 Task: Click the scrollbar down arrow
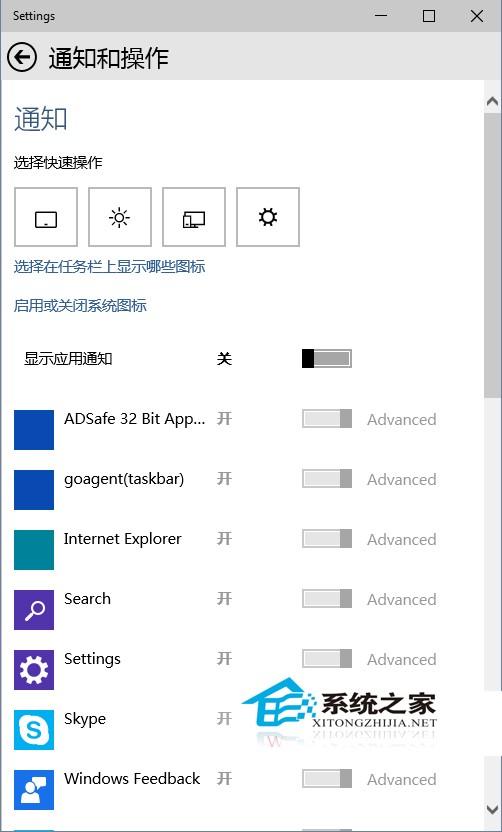pyautogui.click(x=492, y=809)
